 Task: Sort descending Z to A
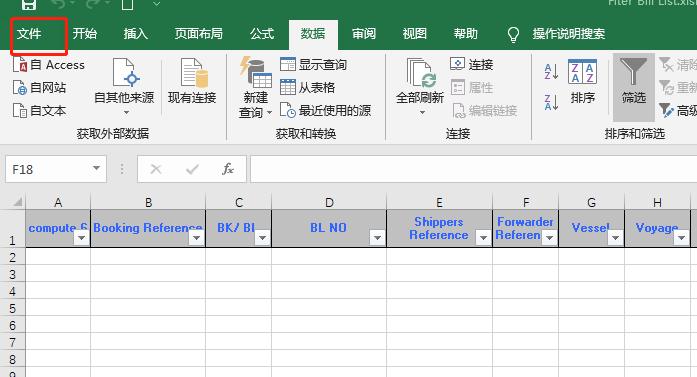551,102
